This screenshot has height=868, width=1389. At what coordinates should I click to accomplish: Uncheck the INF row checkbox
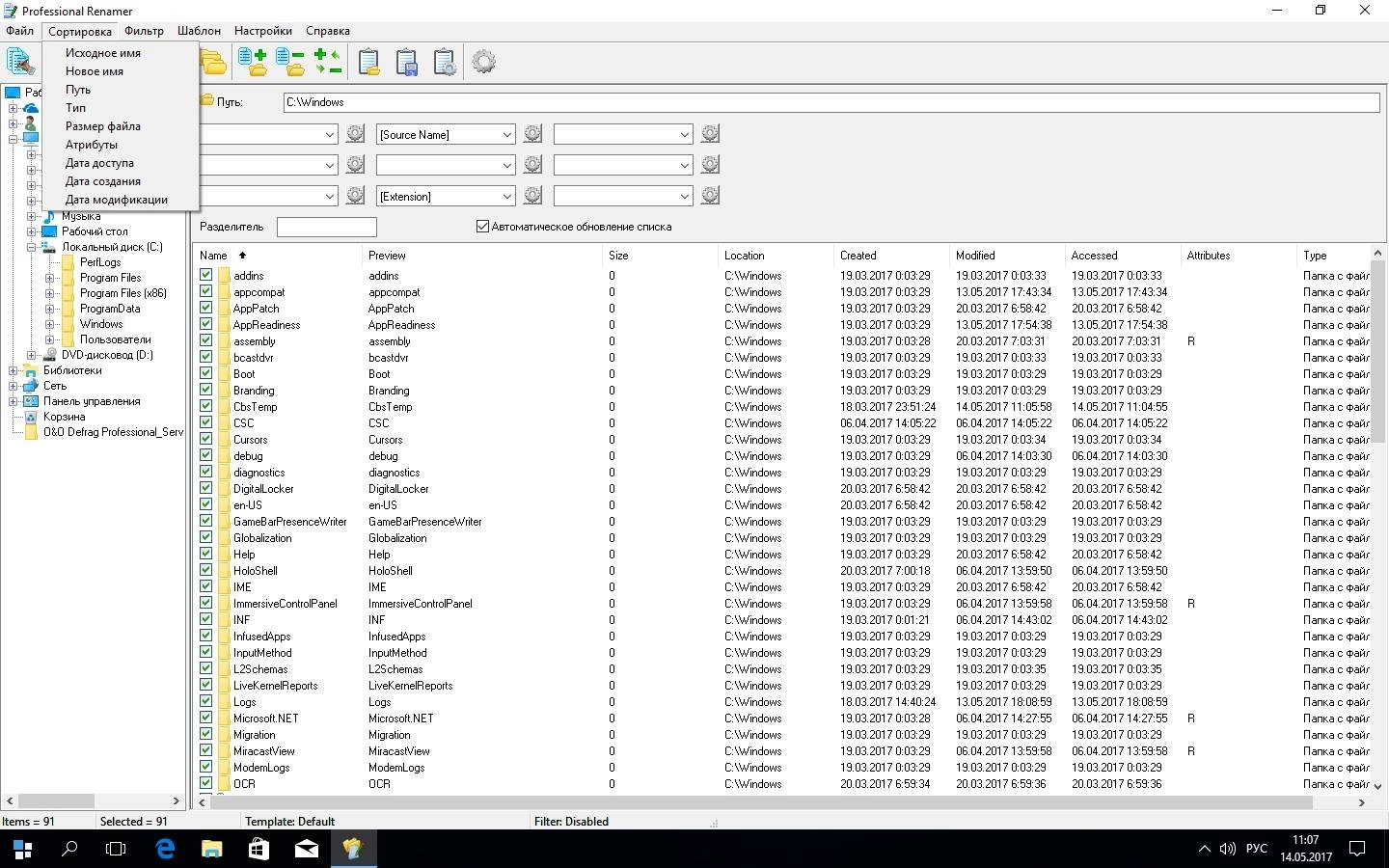click(x=205, y=619)
